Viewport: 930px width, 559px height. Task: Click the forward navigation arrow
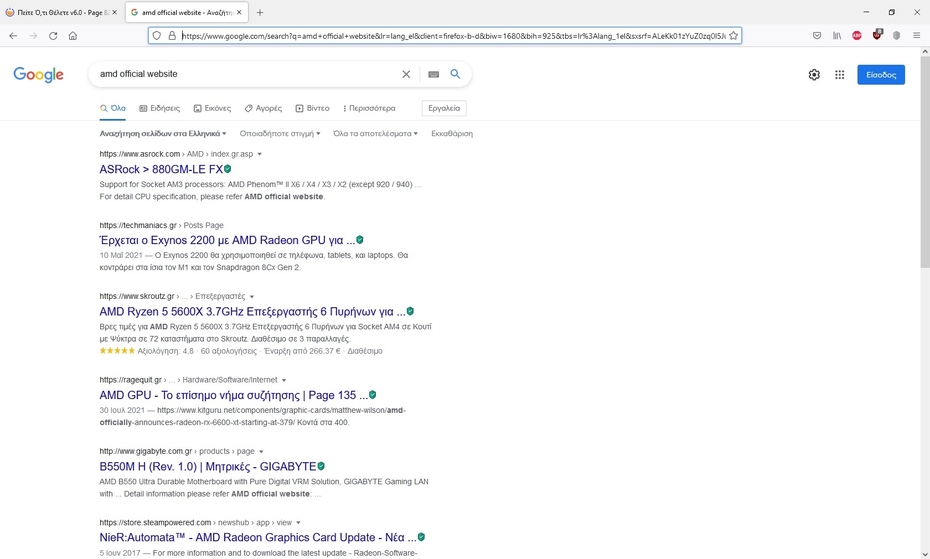click(33, 36)
